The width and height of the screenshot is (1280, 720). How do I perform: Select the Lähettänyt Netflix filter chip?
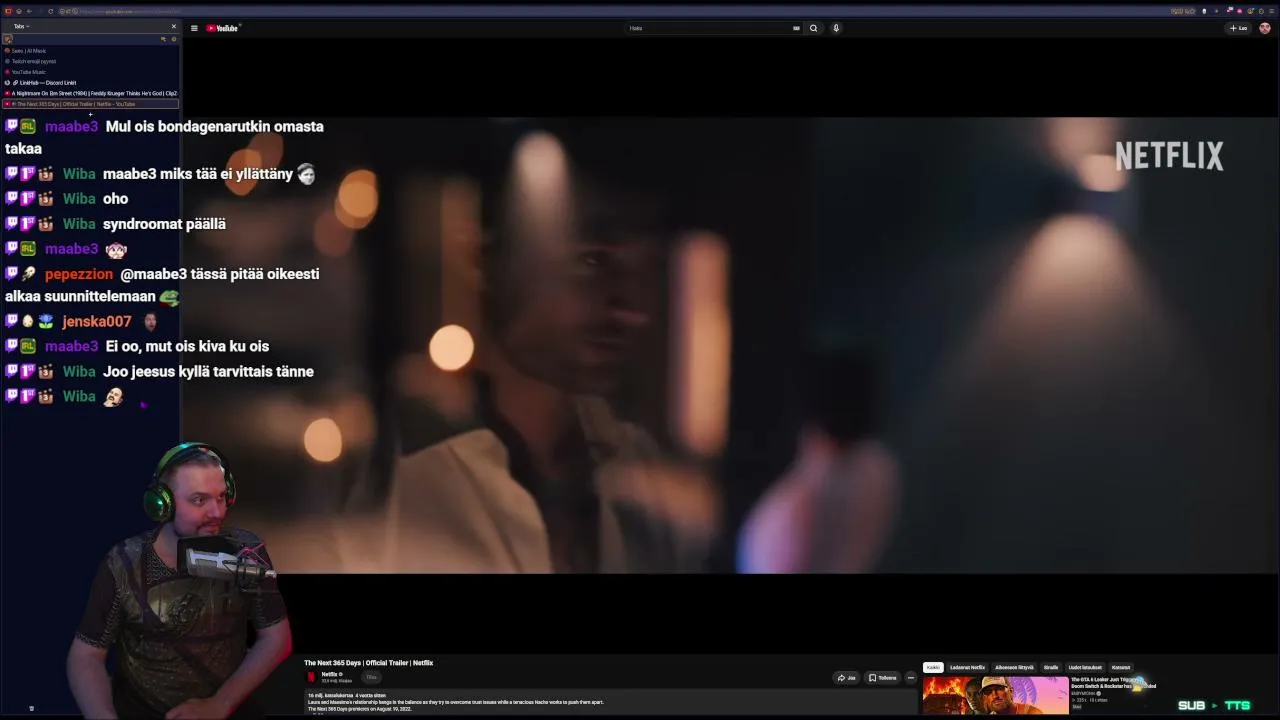pyautogui.click(x=967, y=667)
